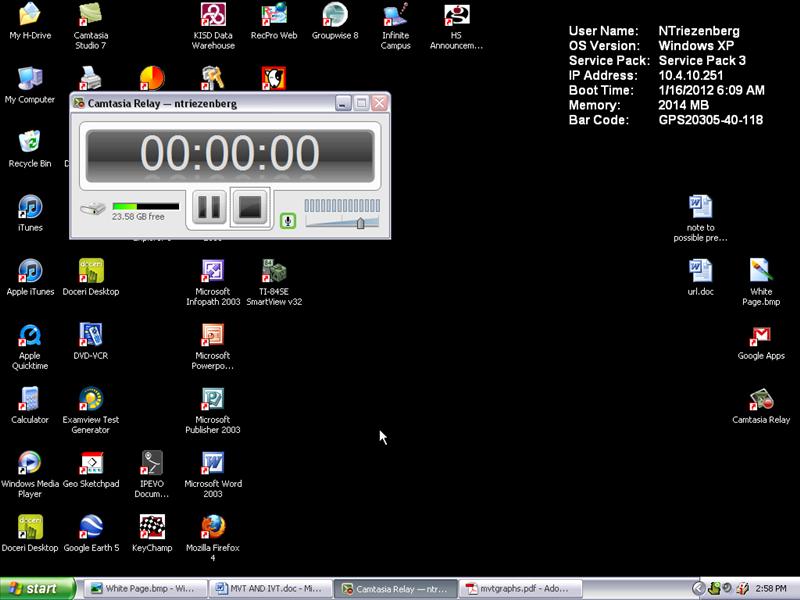Select the Apple Quicktime icon

click(30, 347)
